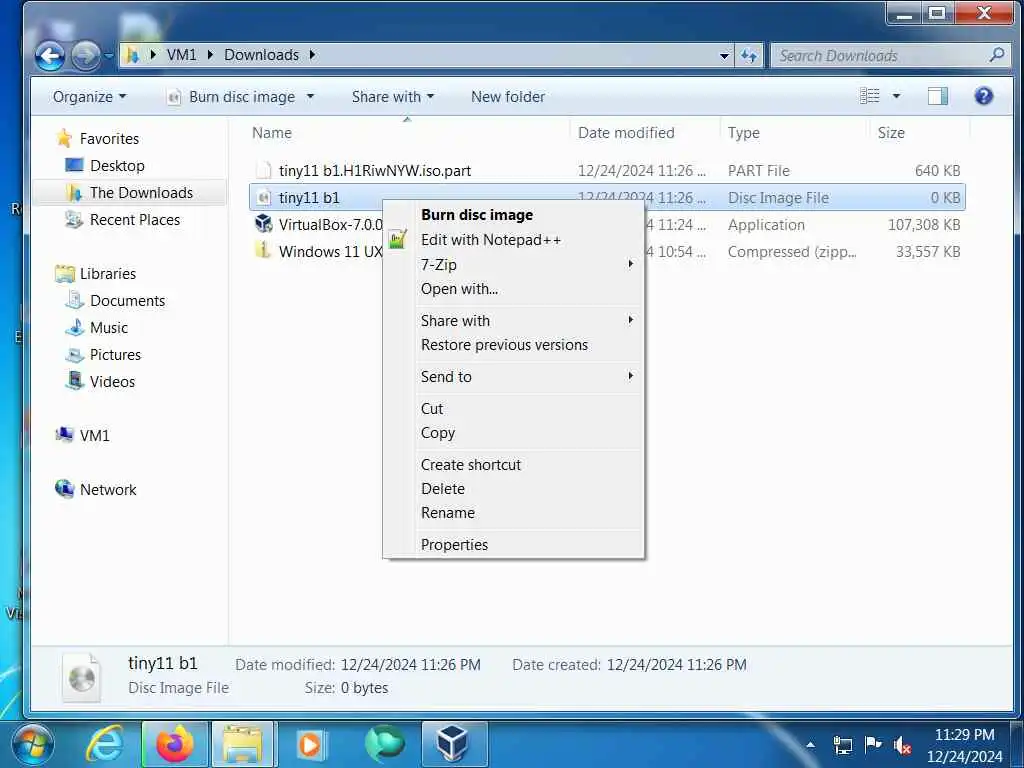Click the muted volume speaker tray icon
Viewport: 1024px width, 768px height.
[902, 745]
